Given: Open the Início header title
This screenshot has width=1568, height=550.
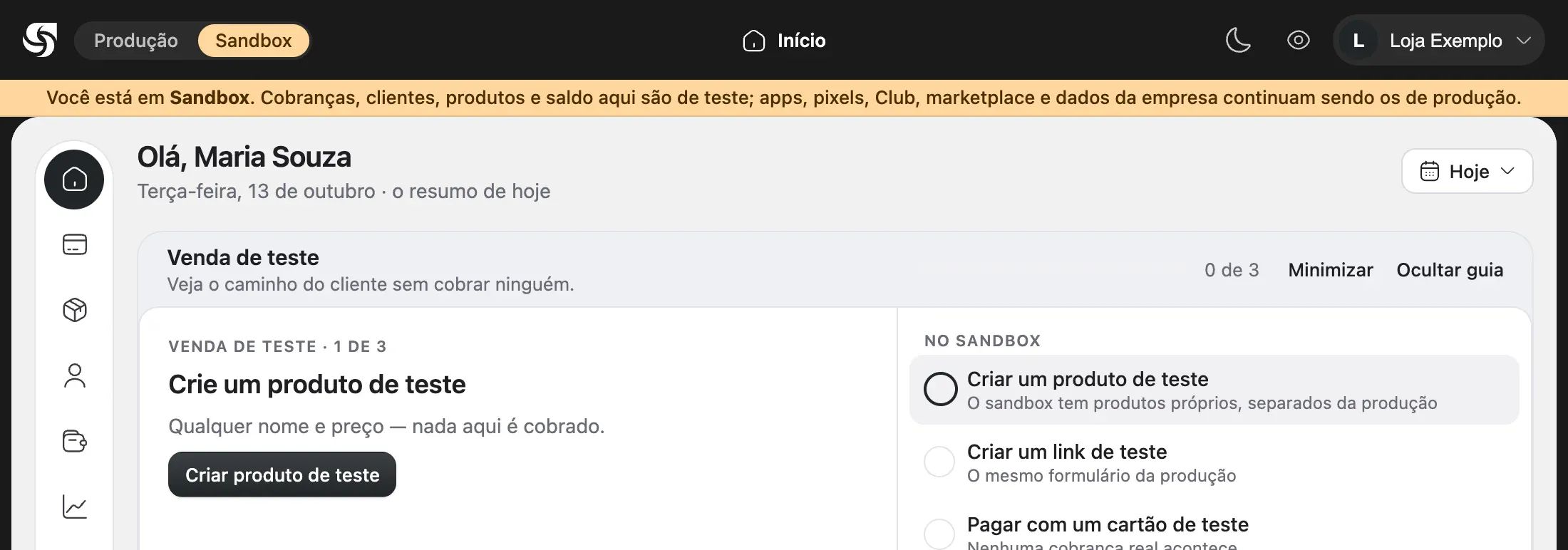Looking at the screenshot, I should click(801, 41).
